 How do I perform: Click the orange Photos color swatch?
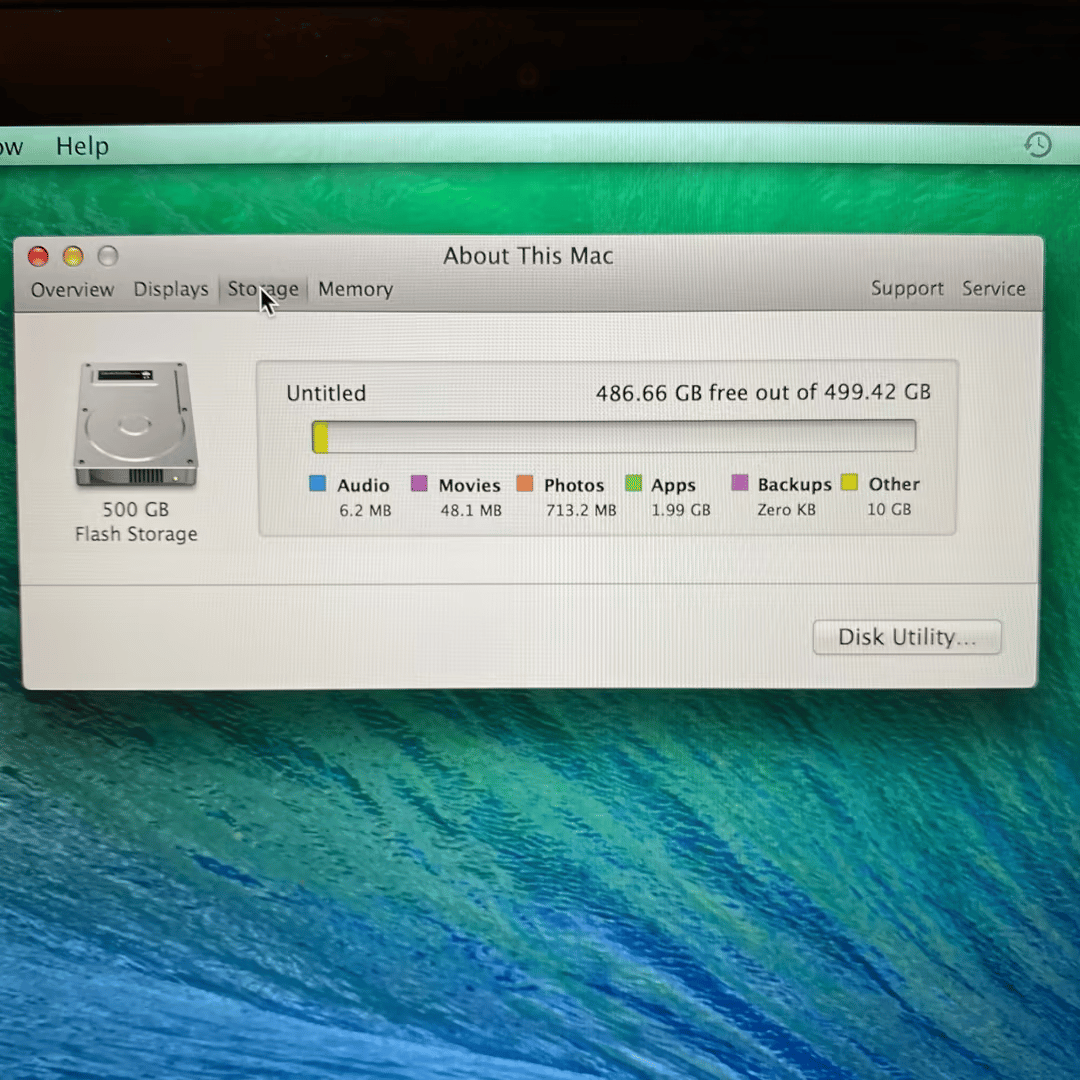point(525,483)
